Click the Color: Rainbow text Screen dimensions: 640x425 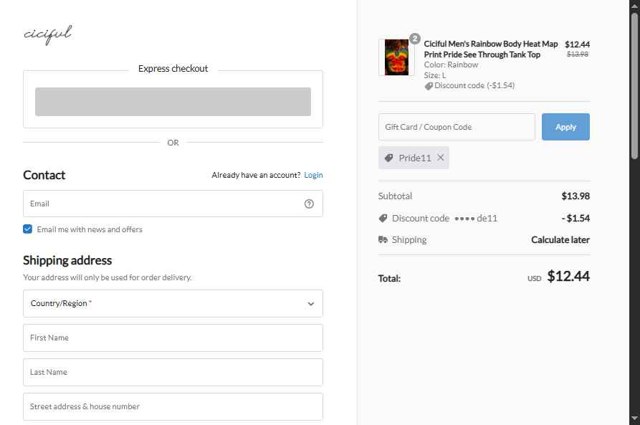click(451, 65)
